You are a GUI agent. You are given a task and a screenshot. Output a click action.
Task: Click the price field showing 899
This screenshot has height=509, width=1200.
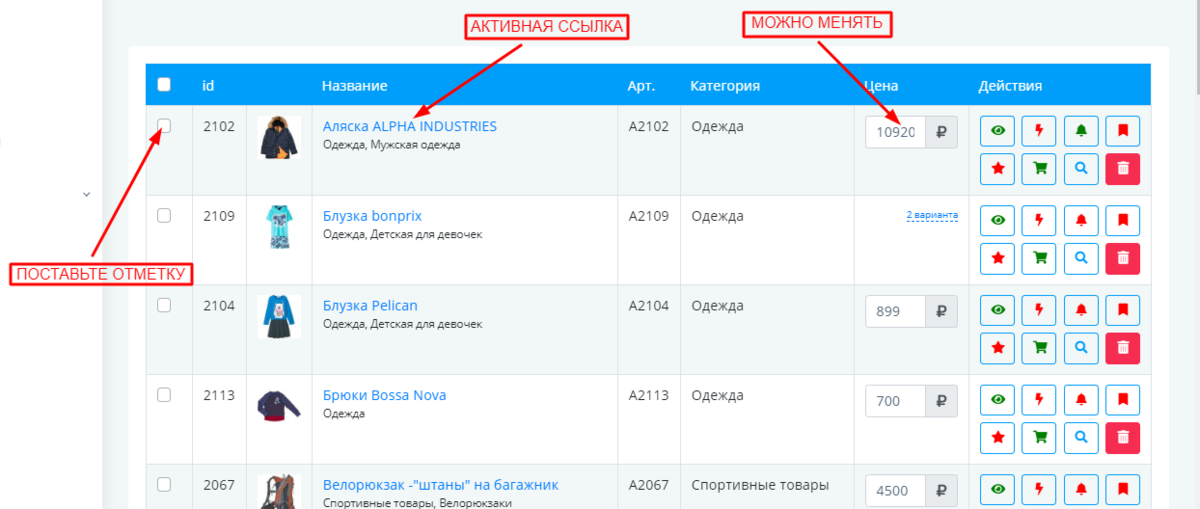tap(896, 311)
